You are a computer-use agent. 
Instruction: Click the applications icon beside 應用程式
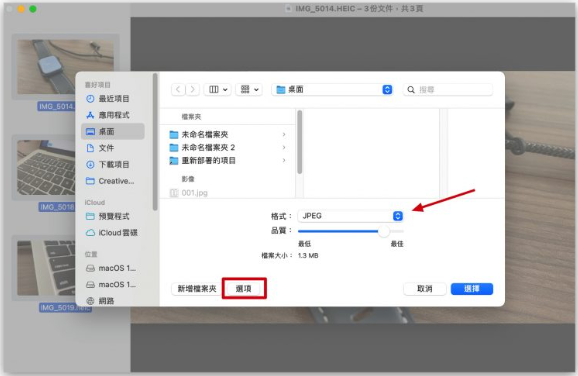(x=90, y=115)
